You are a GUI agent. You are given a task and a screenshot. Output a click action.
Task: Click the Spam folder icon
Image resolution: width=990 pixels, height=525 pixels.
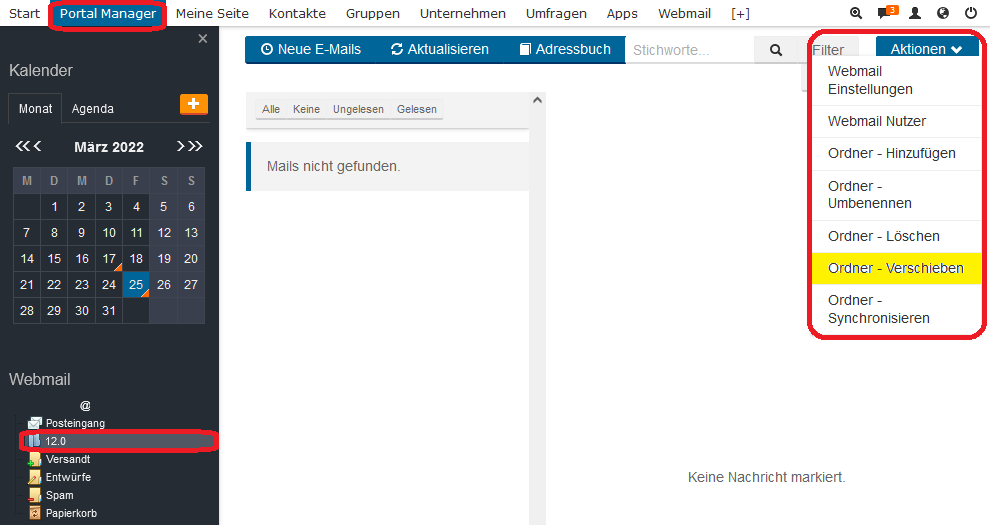35,495
